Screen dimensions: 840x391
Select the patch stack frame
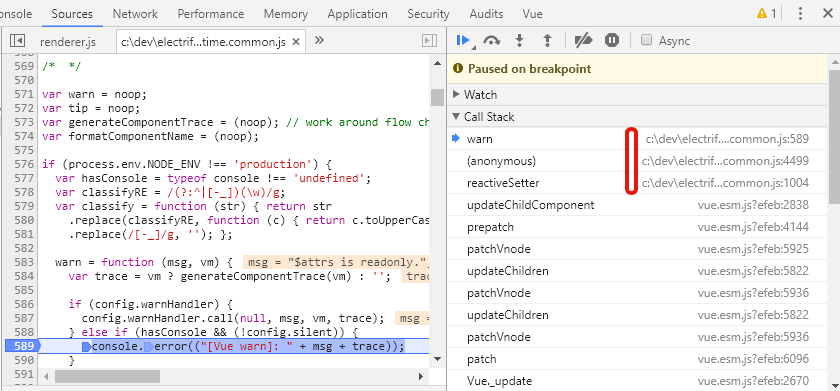[x=638, y=359]
